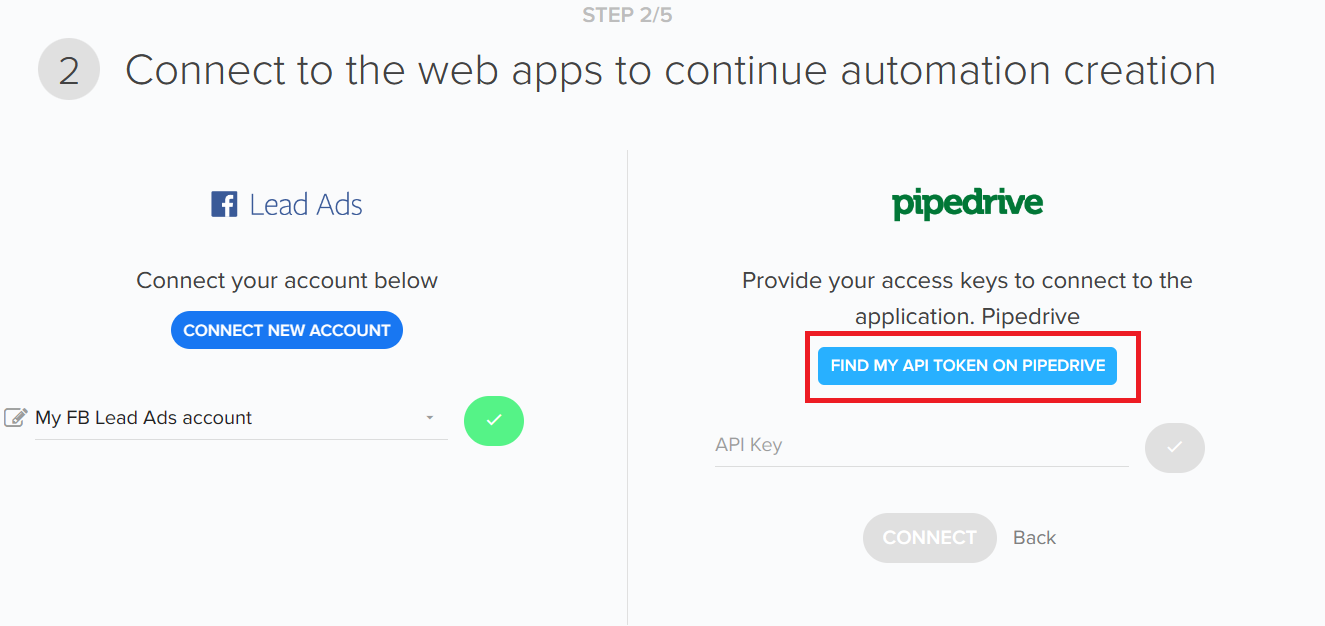Expand the account selector dropdown arrow
Viewport: 1325px width, 626px height.
(x=430, y=418)
